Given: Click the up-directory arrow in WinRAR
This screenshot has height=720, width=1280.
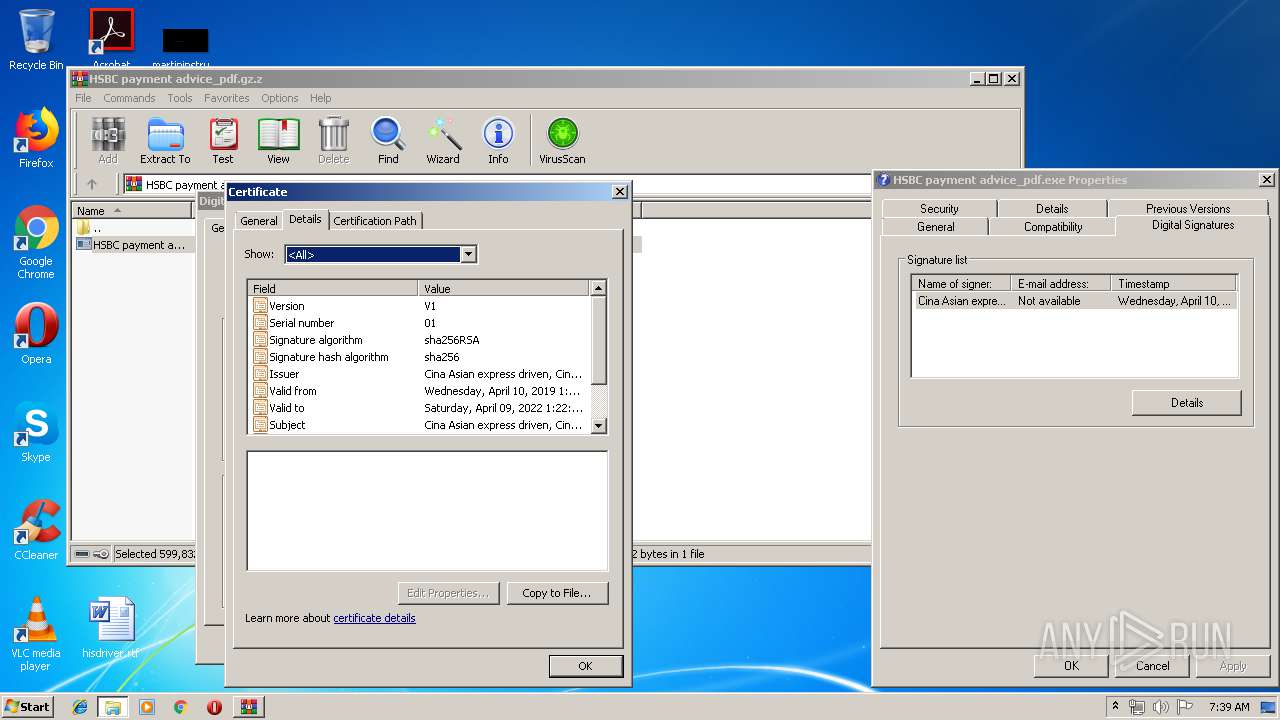Looking at the screenshot, I should click(x=92, y=184).
